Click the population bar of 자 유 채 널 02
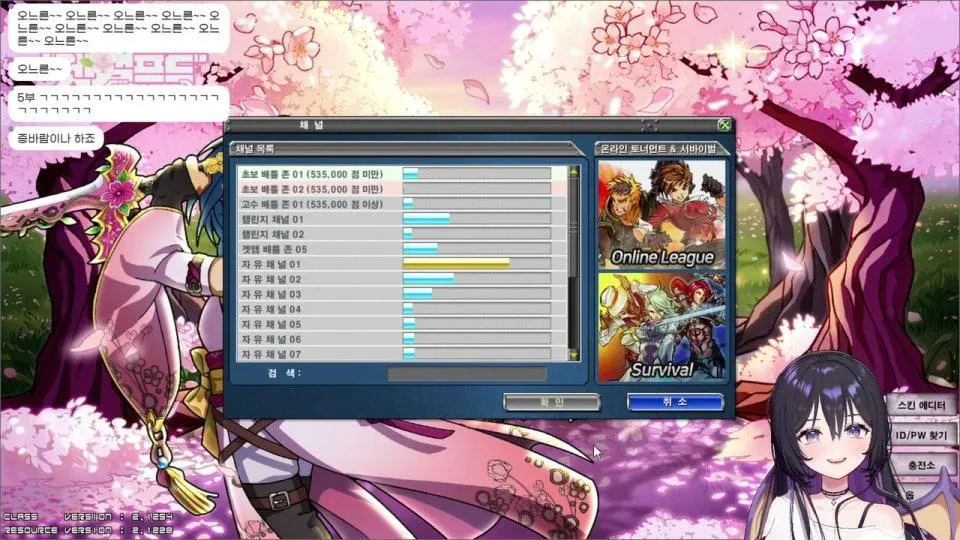Viewport: 960px width, 540px height. tap(429, 279)
